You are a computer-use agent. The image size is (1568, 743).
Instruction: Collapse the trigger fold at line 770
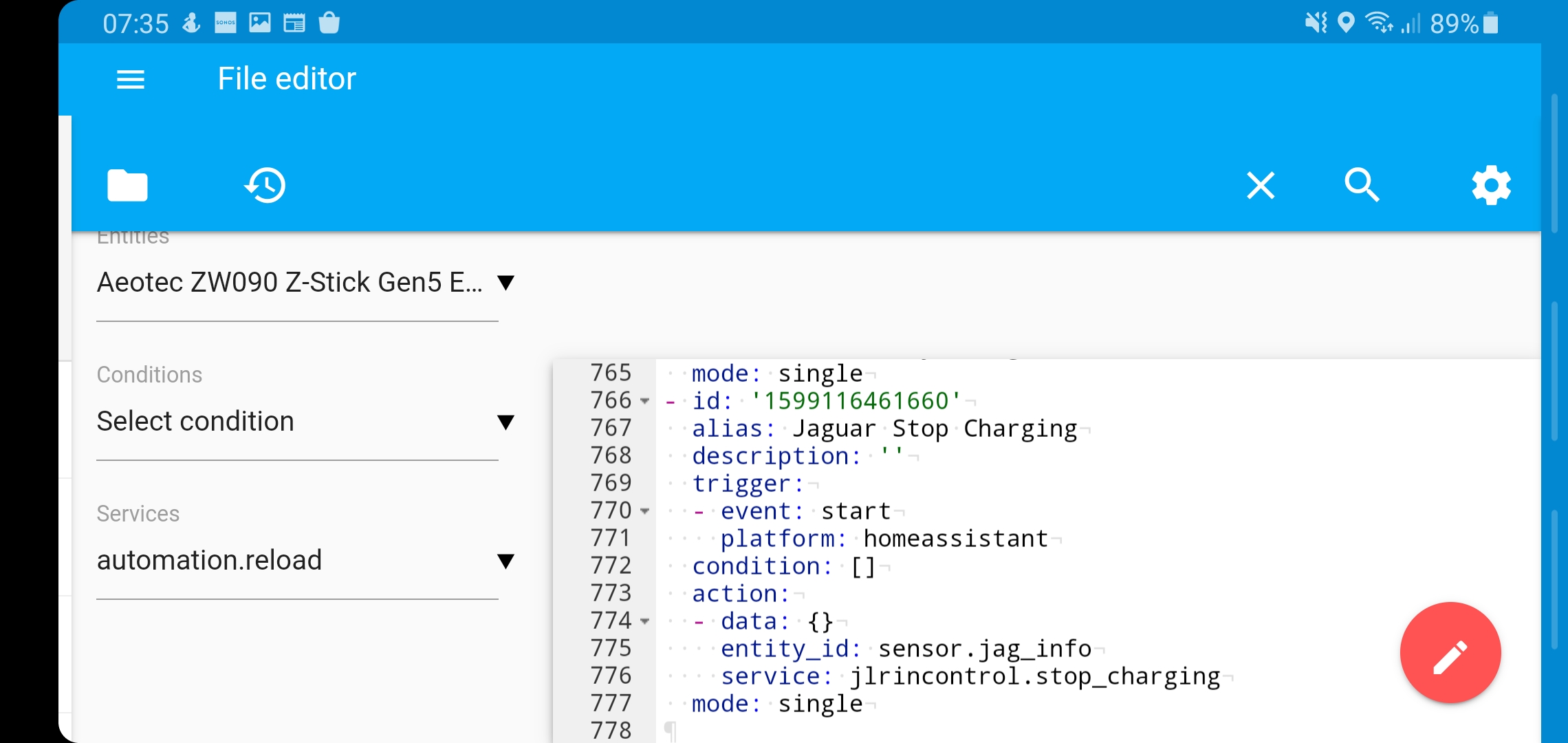point(644,510)
